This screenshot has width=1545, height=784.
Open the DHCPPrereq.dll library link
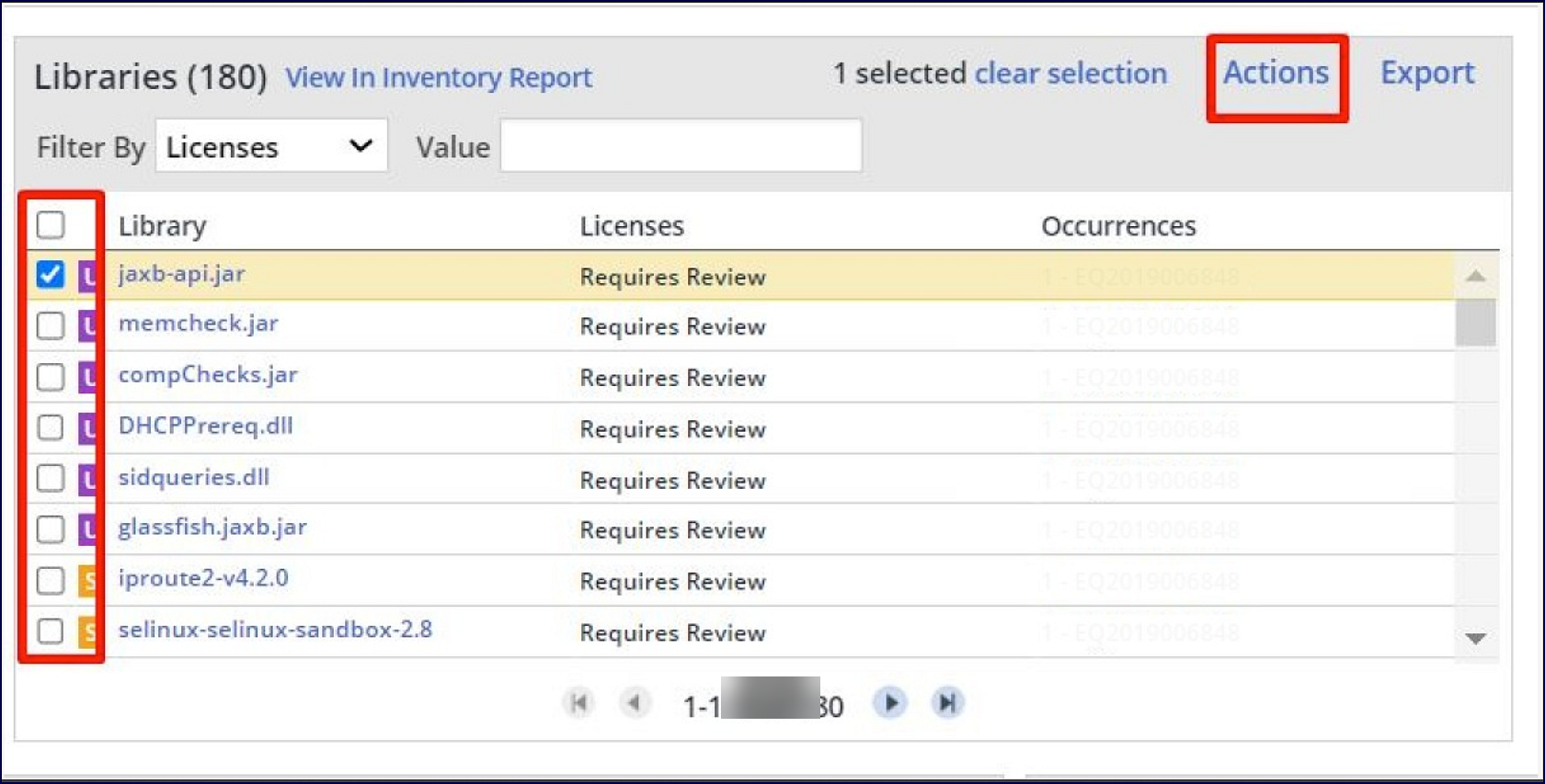click(205, 426)
